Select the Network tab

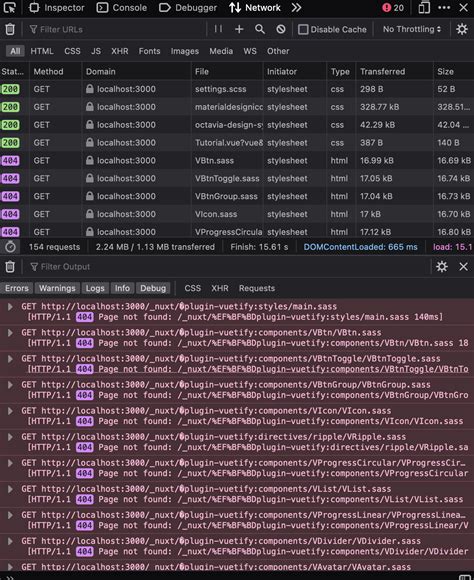pyautogui.click(x=255, y=7)
